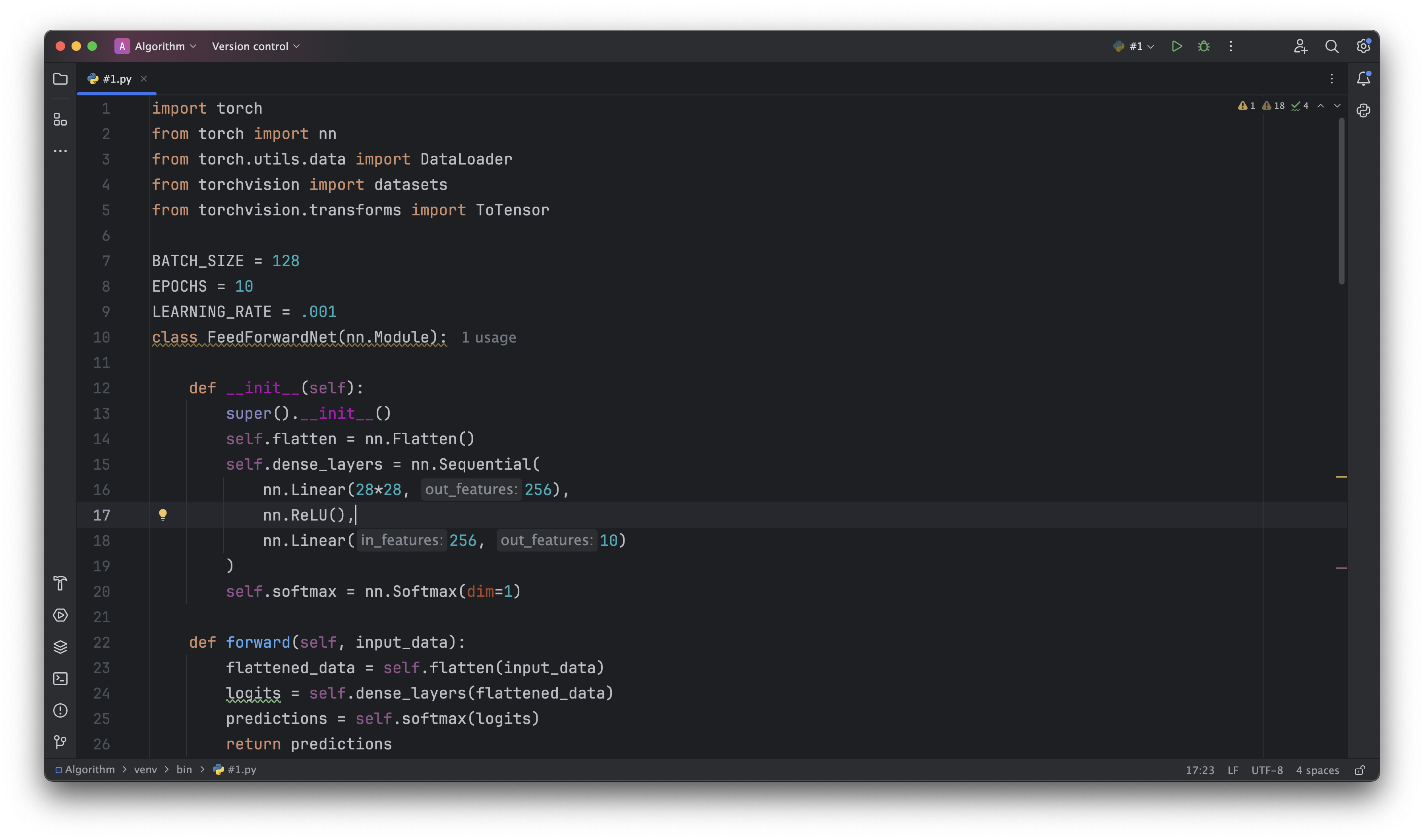Click the DataLoader import name

coord(466,159)
